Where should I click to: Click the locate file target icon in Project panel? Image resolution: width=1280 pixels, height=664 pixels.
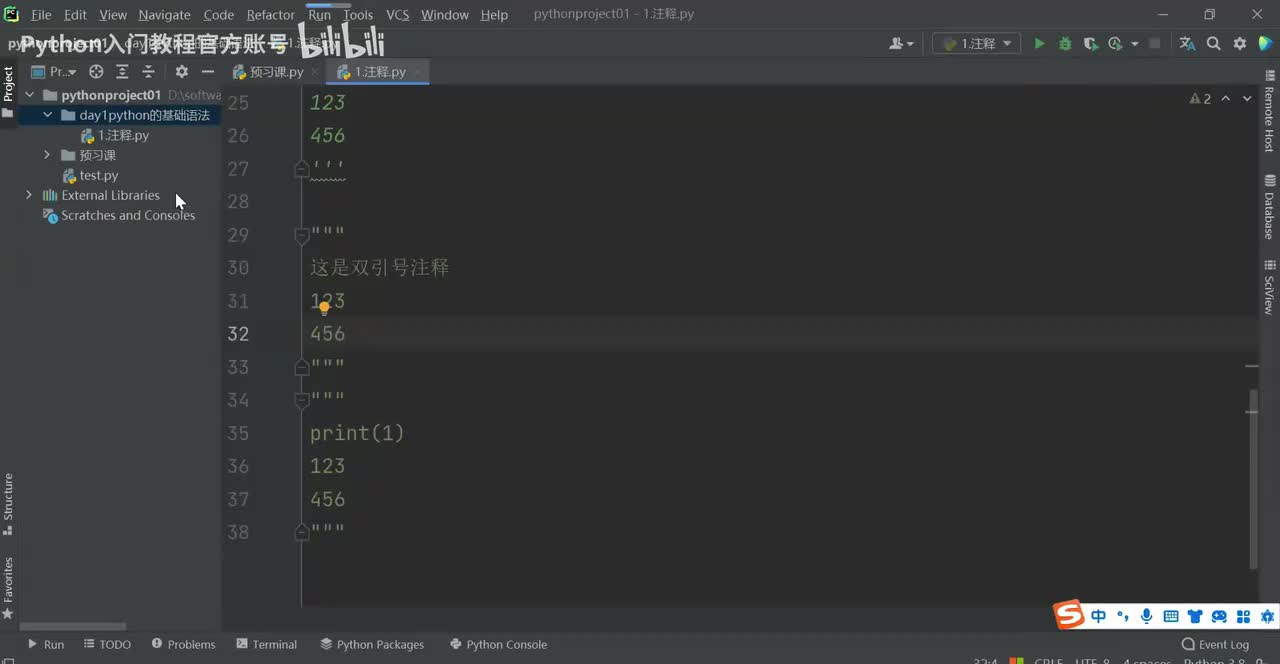96,72
